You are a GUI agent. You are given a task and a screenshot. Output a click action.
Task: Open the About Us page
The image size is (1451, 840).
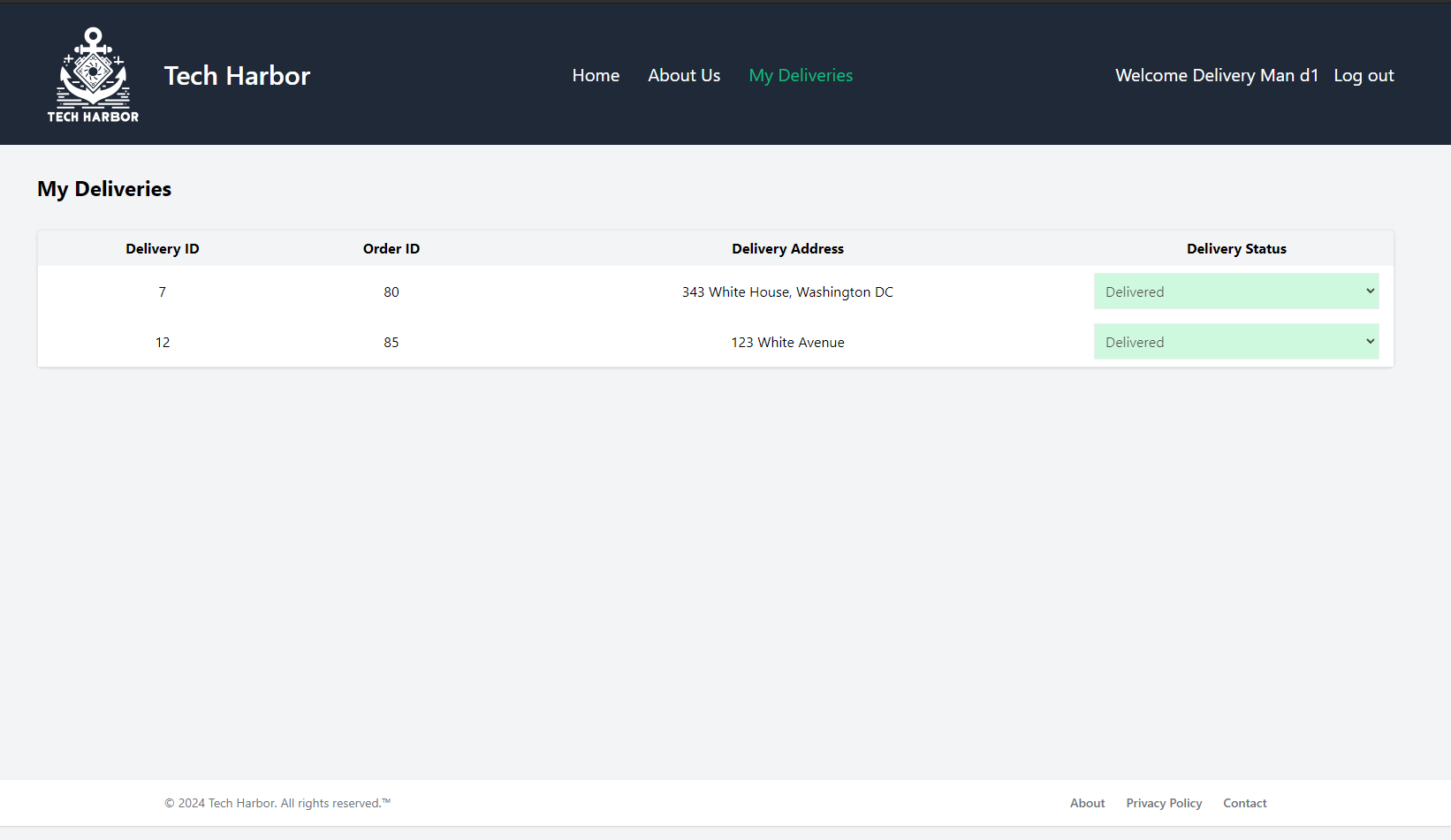point(684,76)
